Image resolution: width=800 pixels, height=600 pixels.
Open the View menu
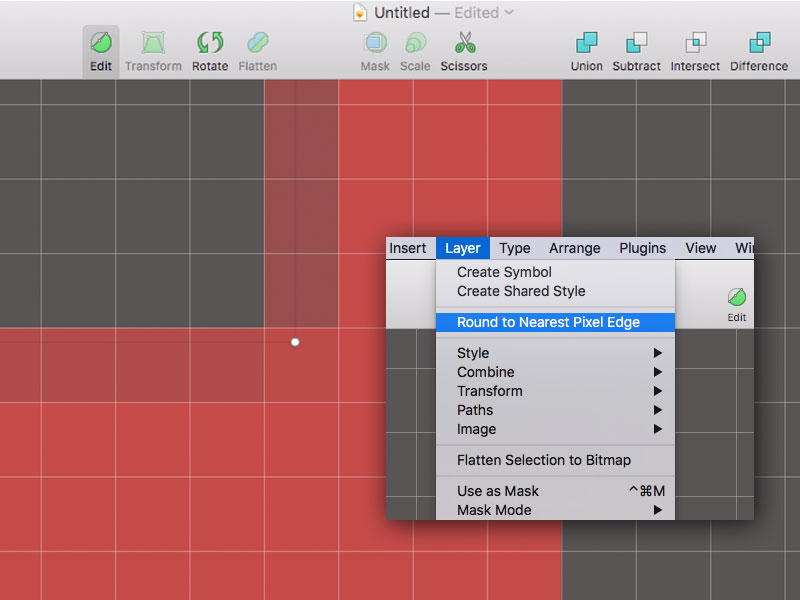[701, 248]
